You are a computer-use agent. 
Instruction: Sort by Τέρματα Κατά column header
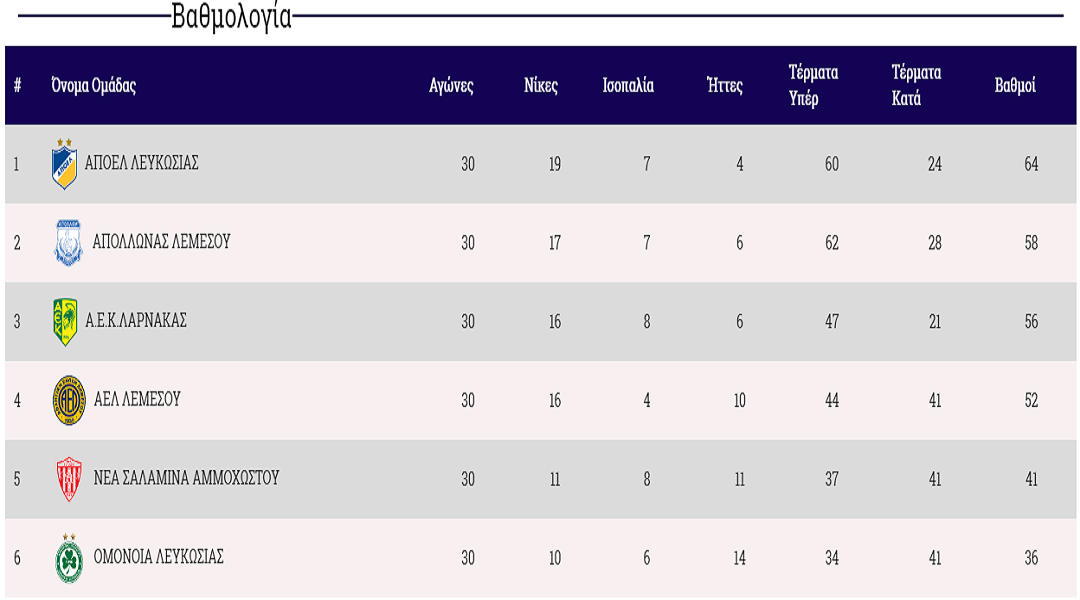916,85
